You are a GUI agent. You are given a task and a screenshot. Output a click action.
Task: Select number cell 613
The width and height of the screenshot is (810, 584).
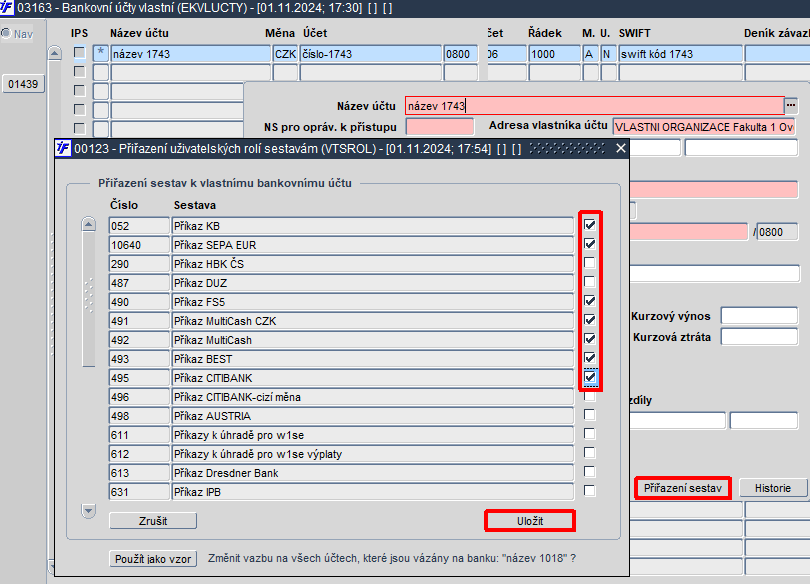click(x=139, y=473)
